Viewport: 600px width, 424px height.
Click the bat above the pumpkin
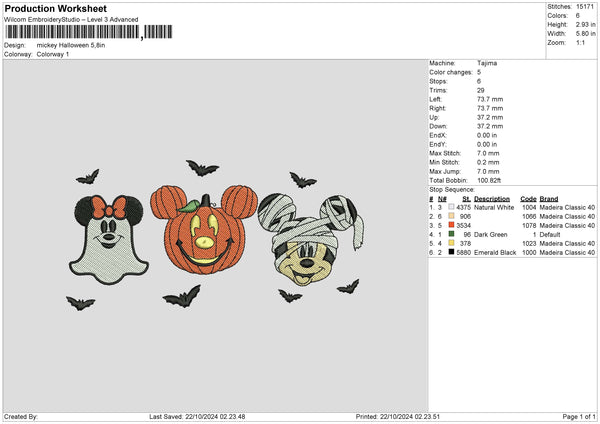coord(202,168)
